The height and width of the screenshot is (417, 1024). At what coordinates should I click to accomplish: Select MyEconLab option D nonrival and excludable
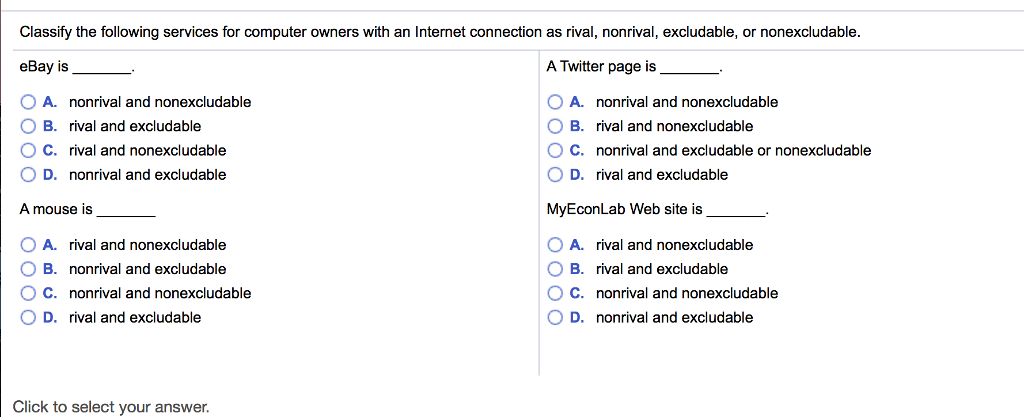point(555,318)
